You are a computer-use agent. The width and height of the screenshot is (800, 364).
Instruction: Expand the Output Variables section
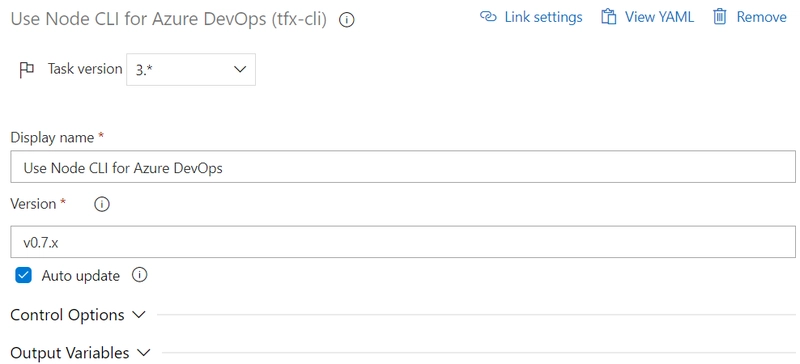pyautogui.click(x=81, y=353)
